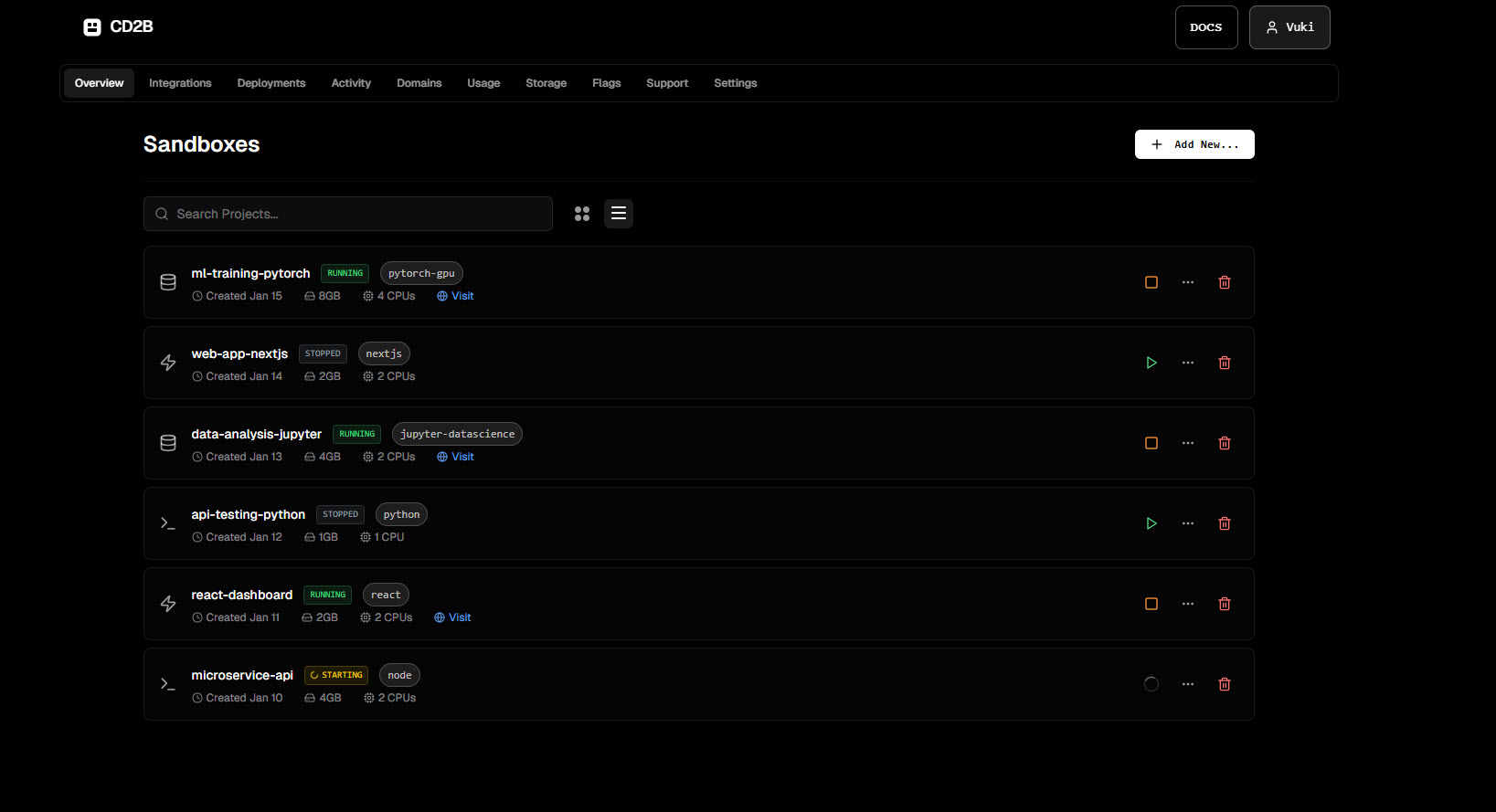The height and width of the screenshot is (812, 1496).
Task: Click the terminal icon for api-testing-python
Action: click(x=168, y=523)
